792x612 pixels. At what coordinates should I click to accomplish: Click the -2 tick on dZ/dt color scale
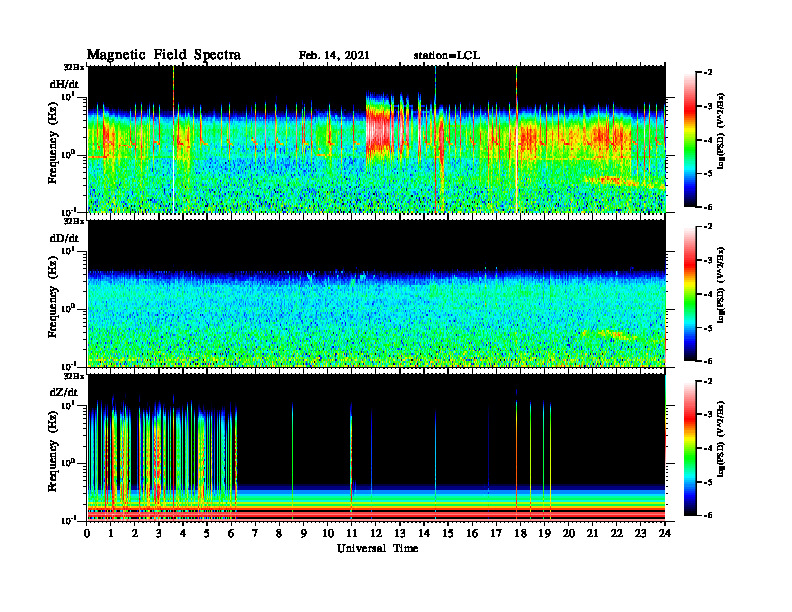[707, 381]
